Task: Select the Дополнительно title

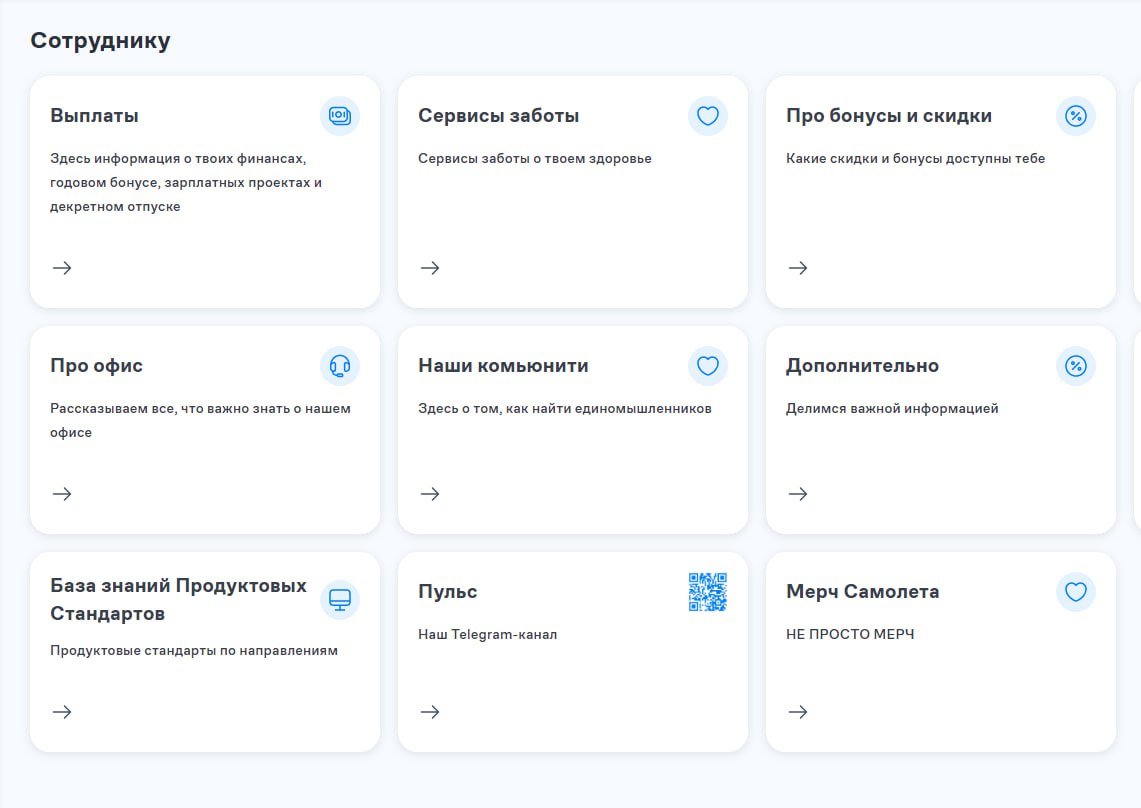Action: (862, 365)
